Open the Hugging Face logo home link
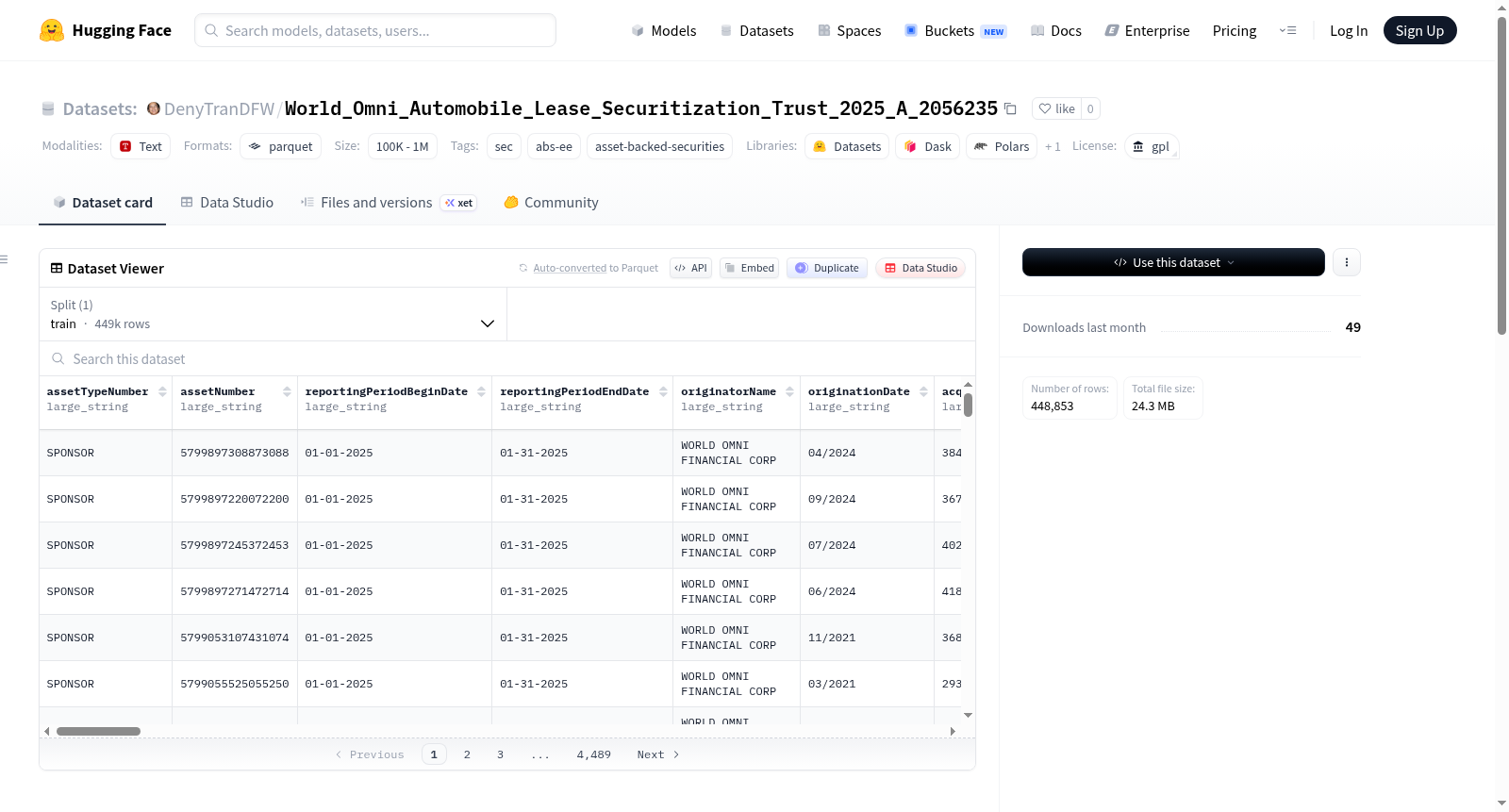The image size is (1509, 812). pyautogui.click(x=105, y=30)
